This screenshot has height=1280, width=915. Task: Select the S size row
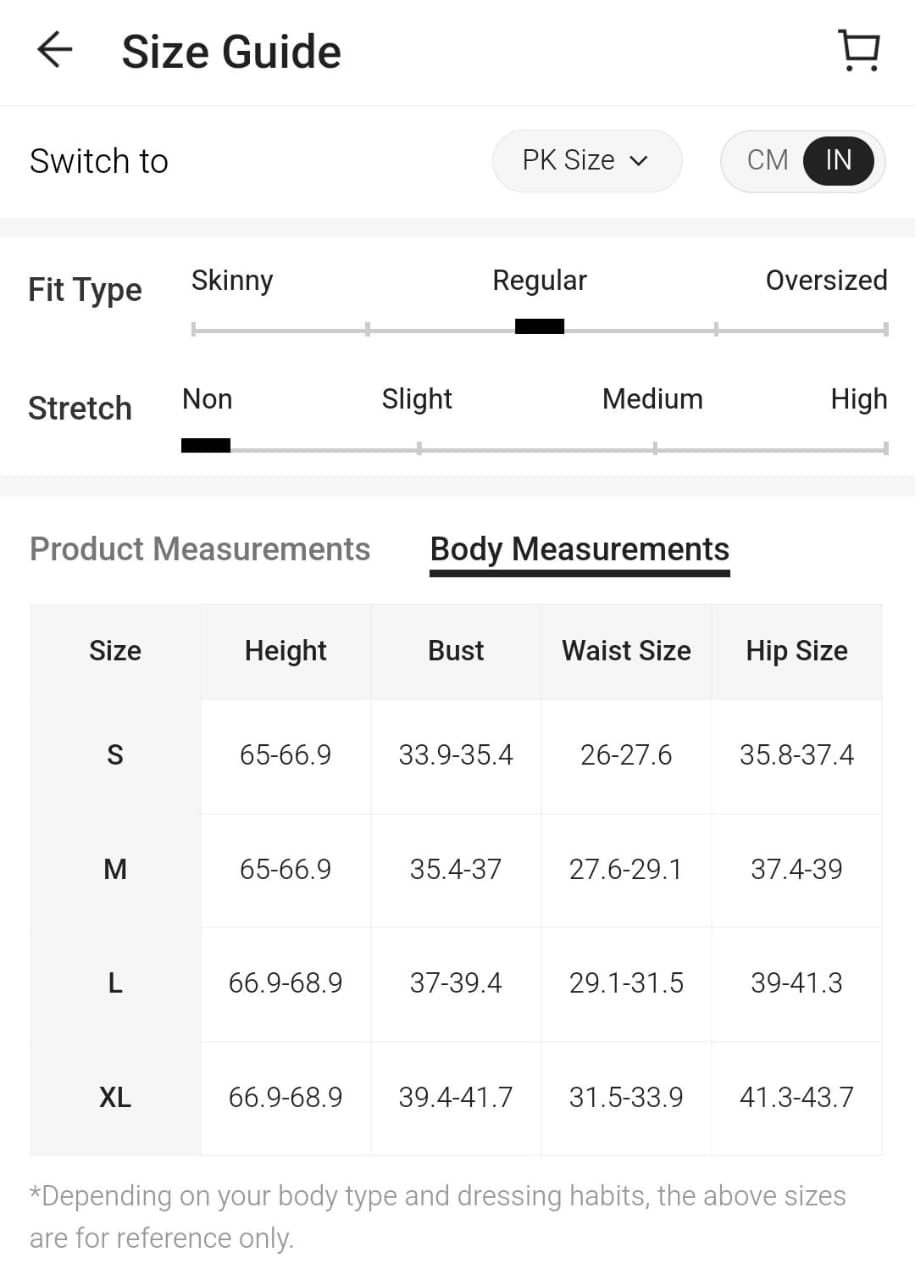click(115, 755)
